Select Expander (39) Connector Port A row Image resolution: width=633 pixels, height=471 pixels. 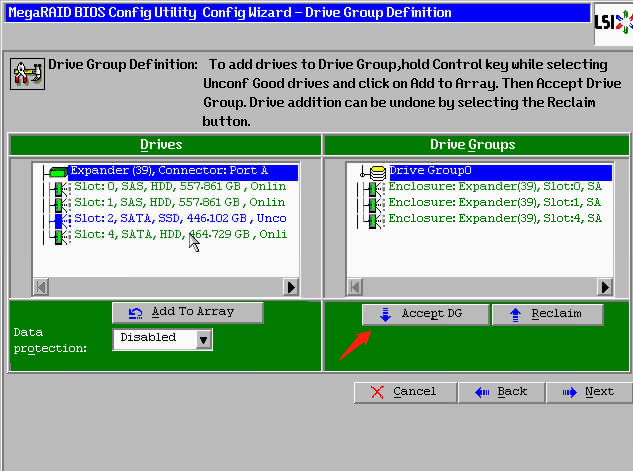(x=184, y=171)
